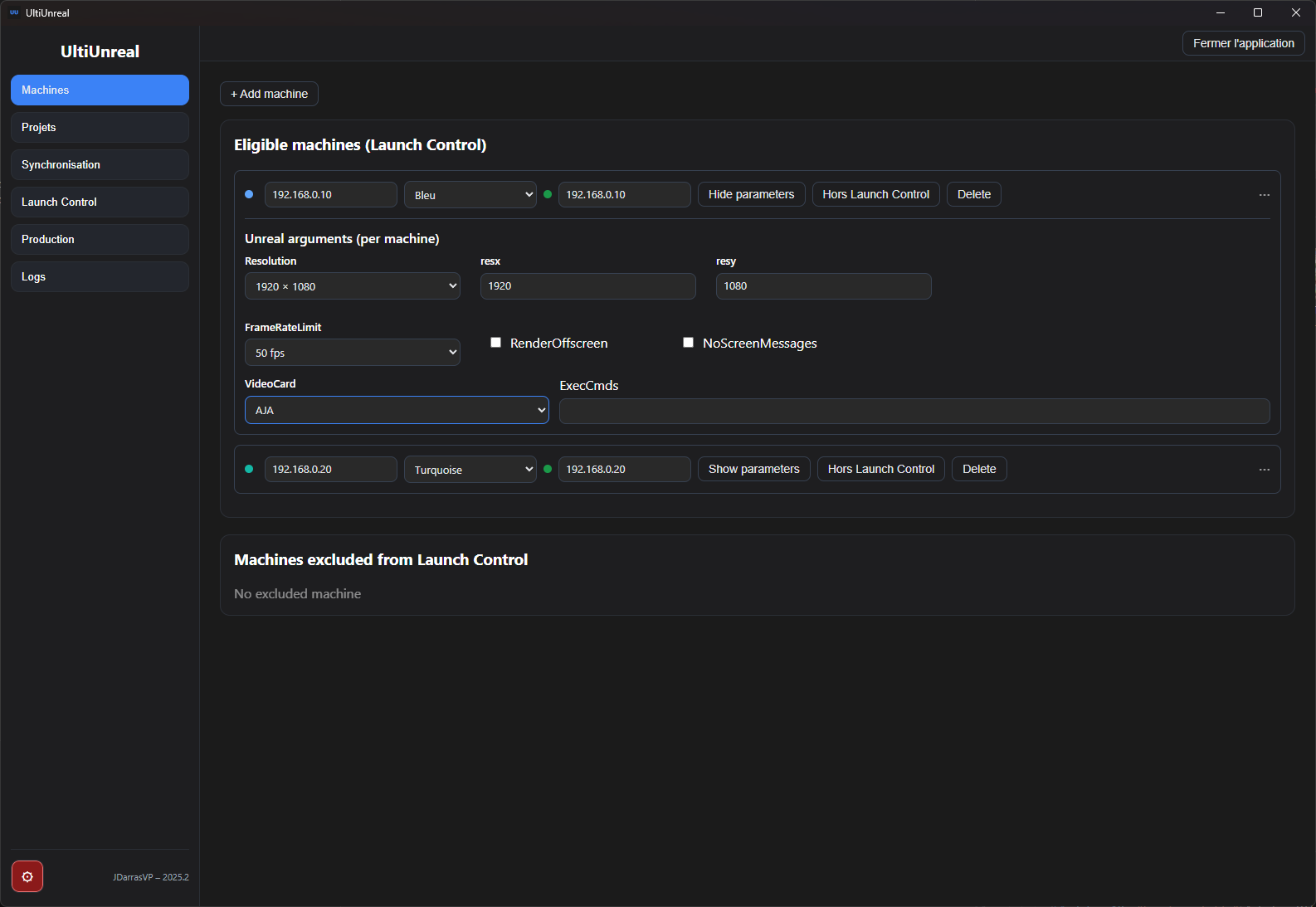Open the Bleu color dropdown
Viewport: 1316px width, 907px height.
470,195
